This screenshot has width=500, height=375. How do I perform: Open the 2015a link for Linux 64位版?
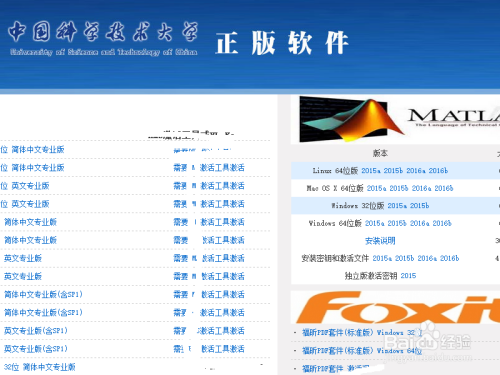(371, 171)
